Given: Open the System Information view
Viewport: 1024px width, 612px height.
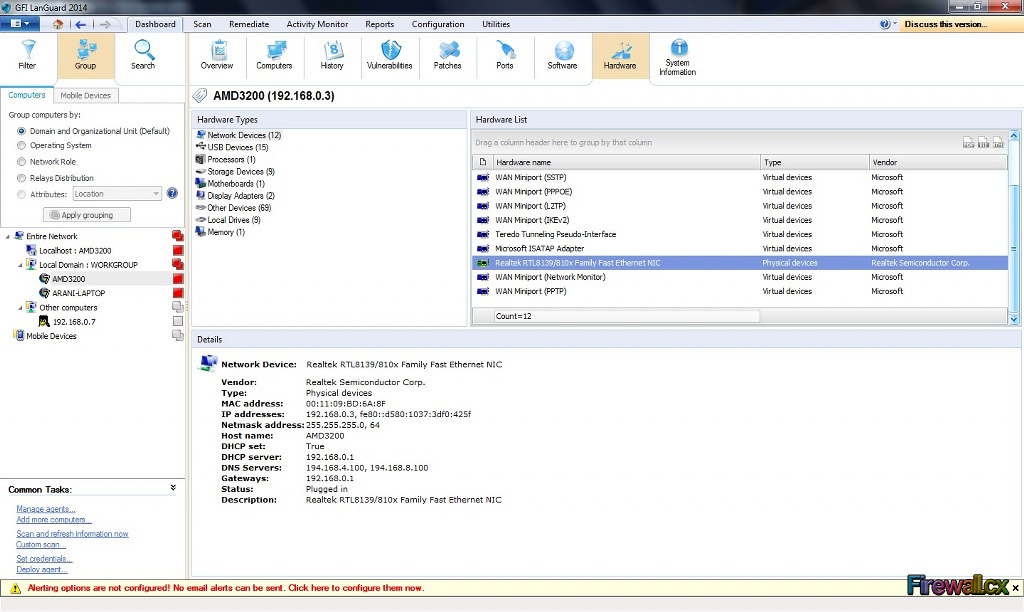Looking at the screenshot, I should pyautogui.click(x=678, y=57).
